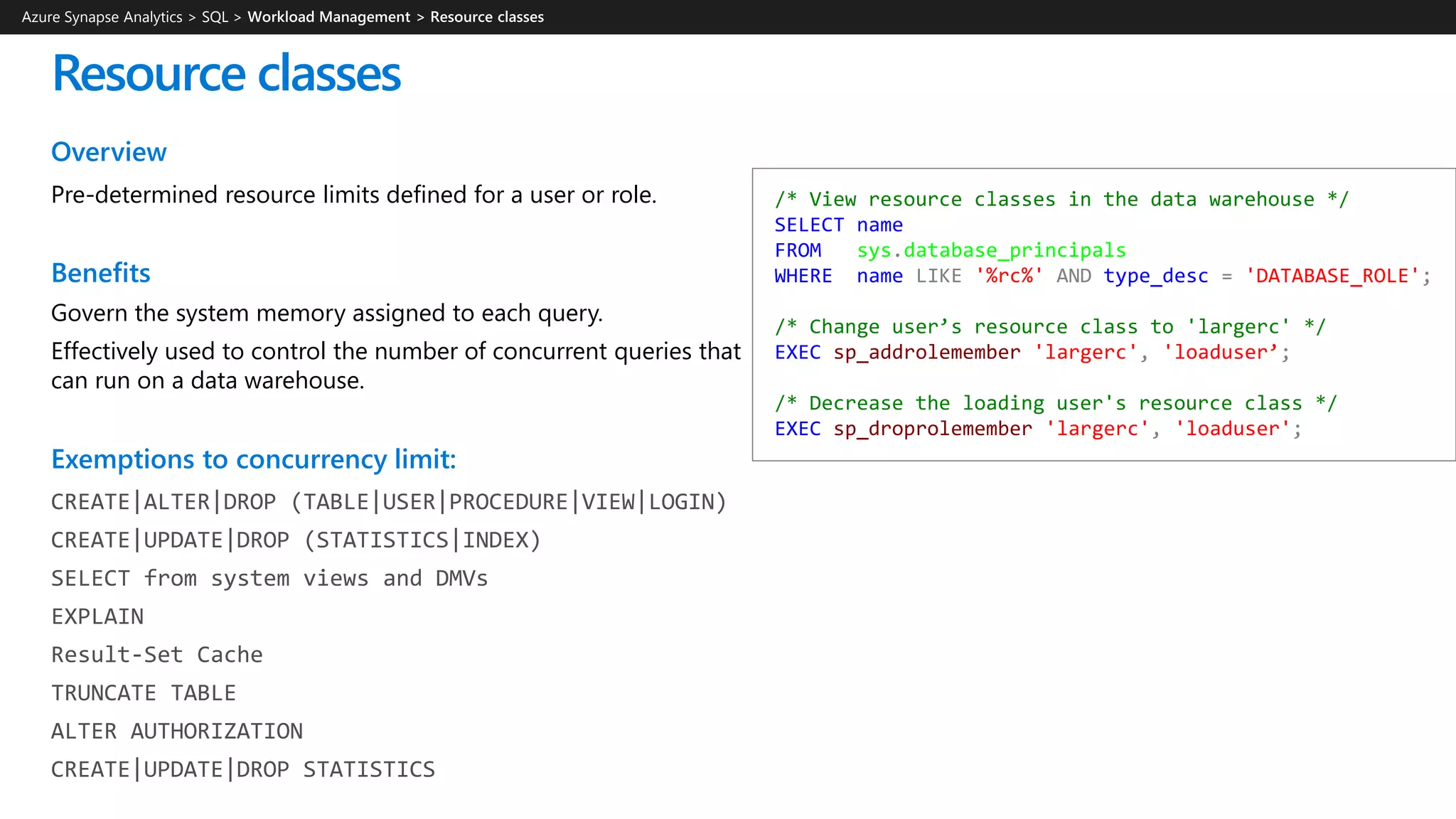Click the Decrease the loading user's comment
Viewport: 1456px width, 819px height.
click(1056, 403)
